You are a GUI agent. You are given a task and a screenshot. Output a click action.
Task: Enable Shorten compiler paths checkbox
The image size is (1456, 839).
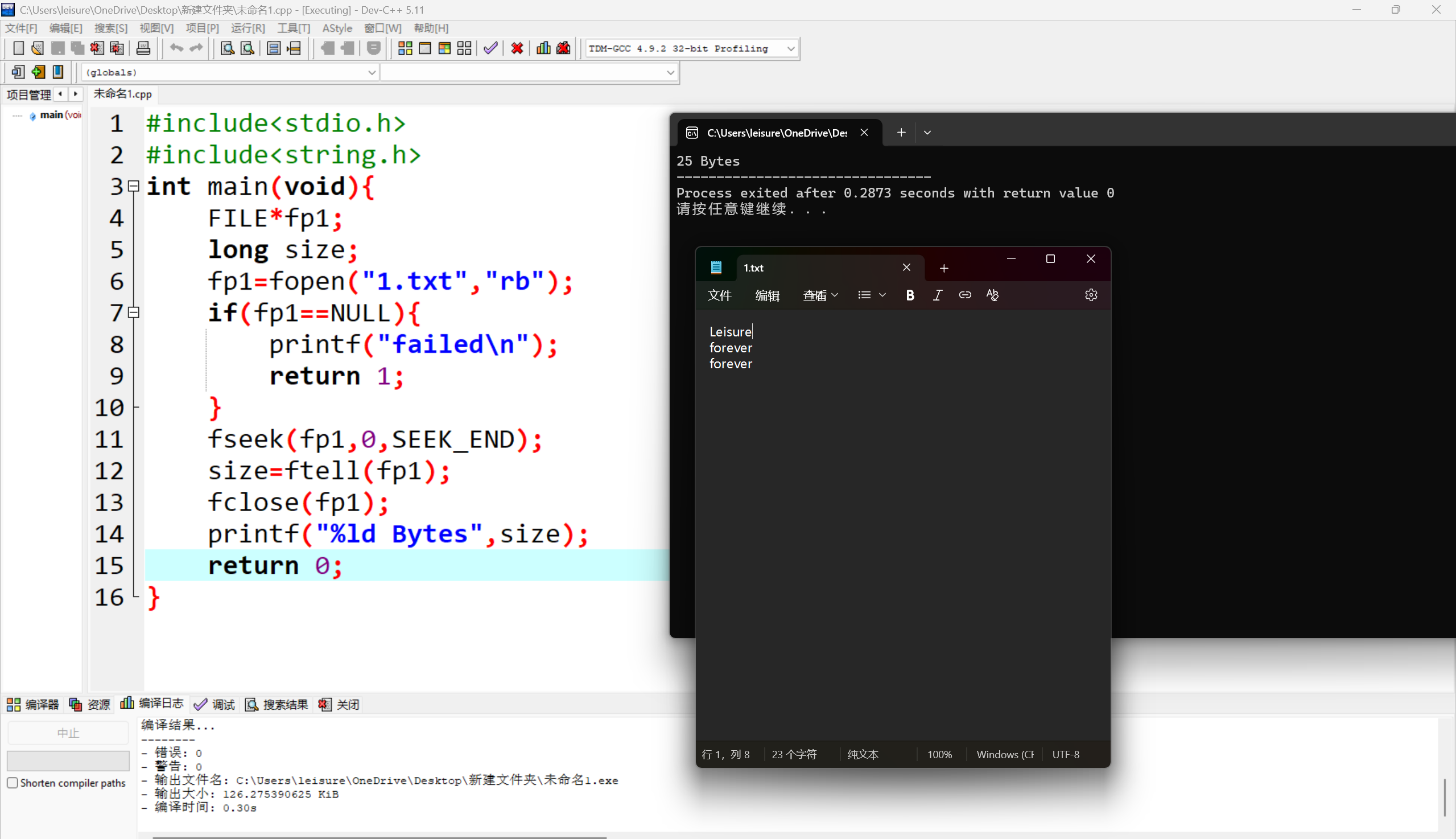point(13,783)
